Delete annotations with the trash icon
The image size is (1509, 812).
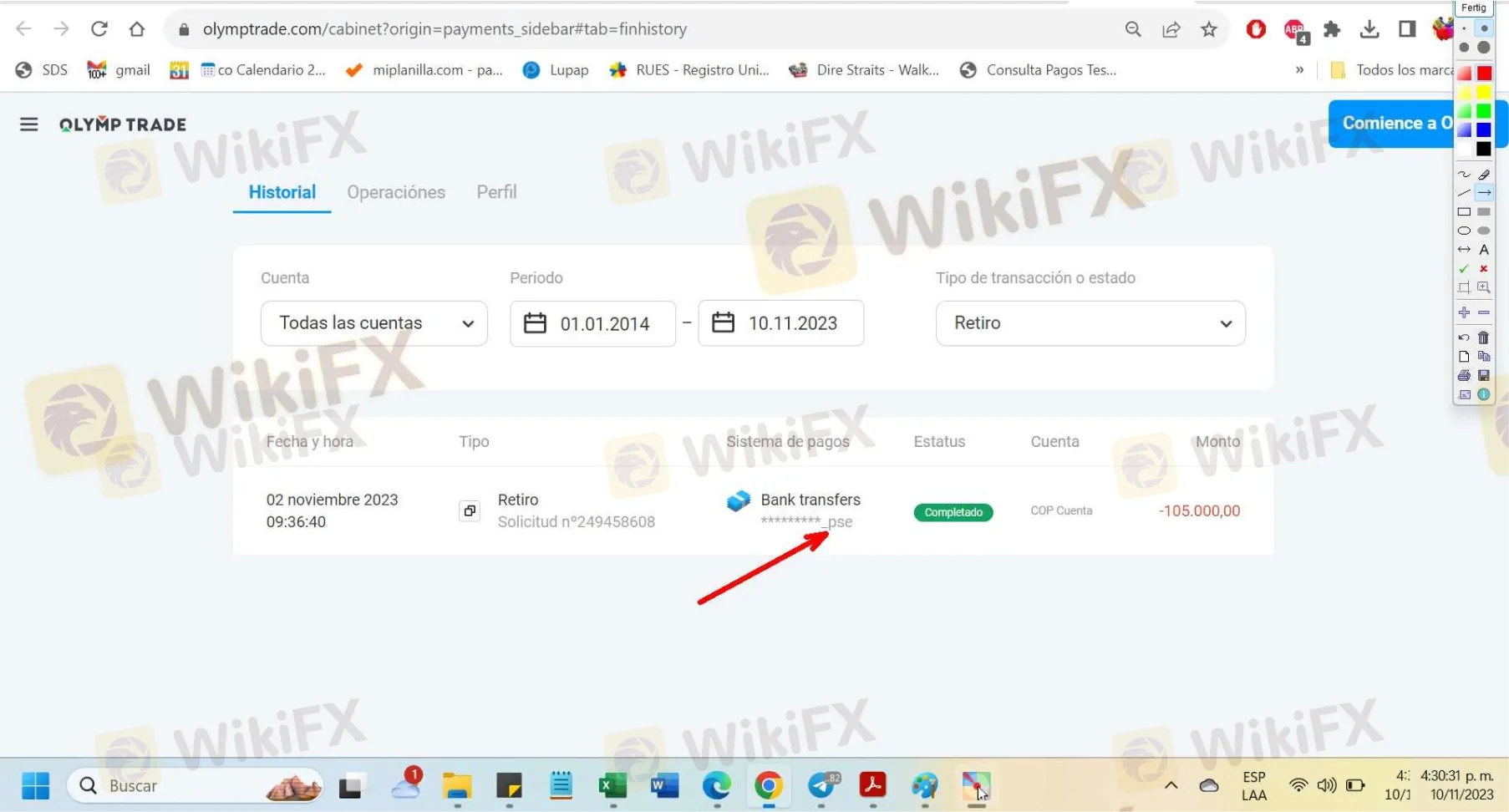tap(1484, 337)
